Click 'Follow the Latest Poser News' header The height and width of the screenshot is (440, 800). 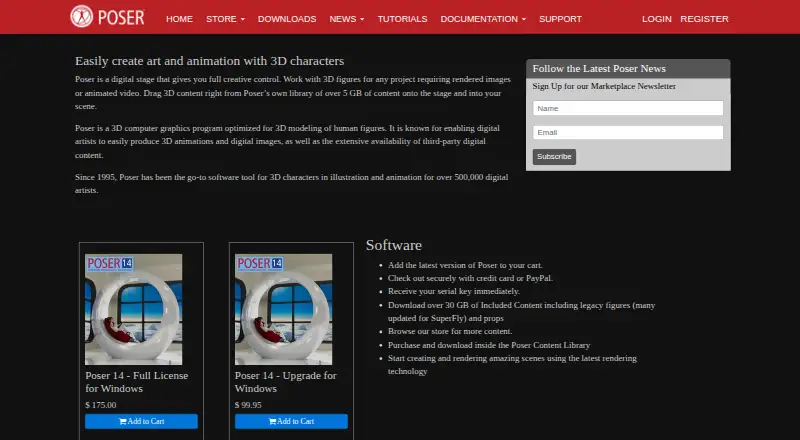pyautogui.click(x=599, y=68)
